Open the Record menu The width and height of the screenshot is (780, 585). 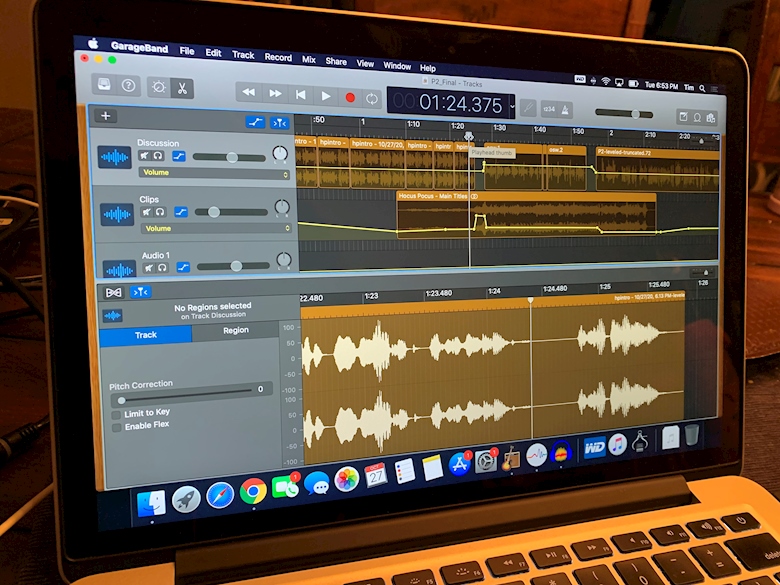coord(278,57)
